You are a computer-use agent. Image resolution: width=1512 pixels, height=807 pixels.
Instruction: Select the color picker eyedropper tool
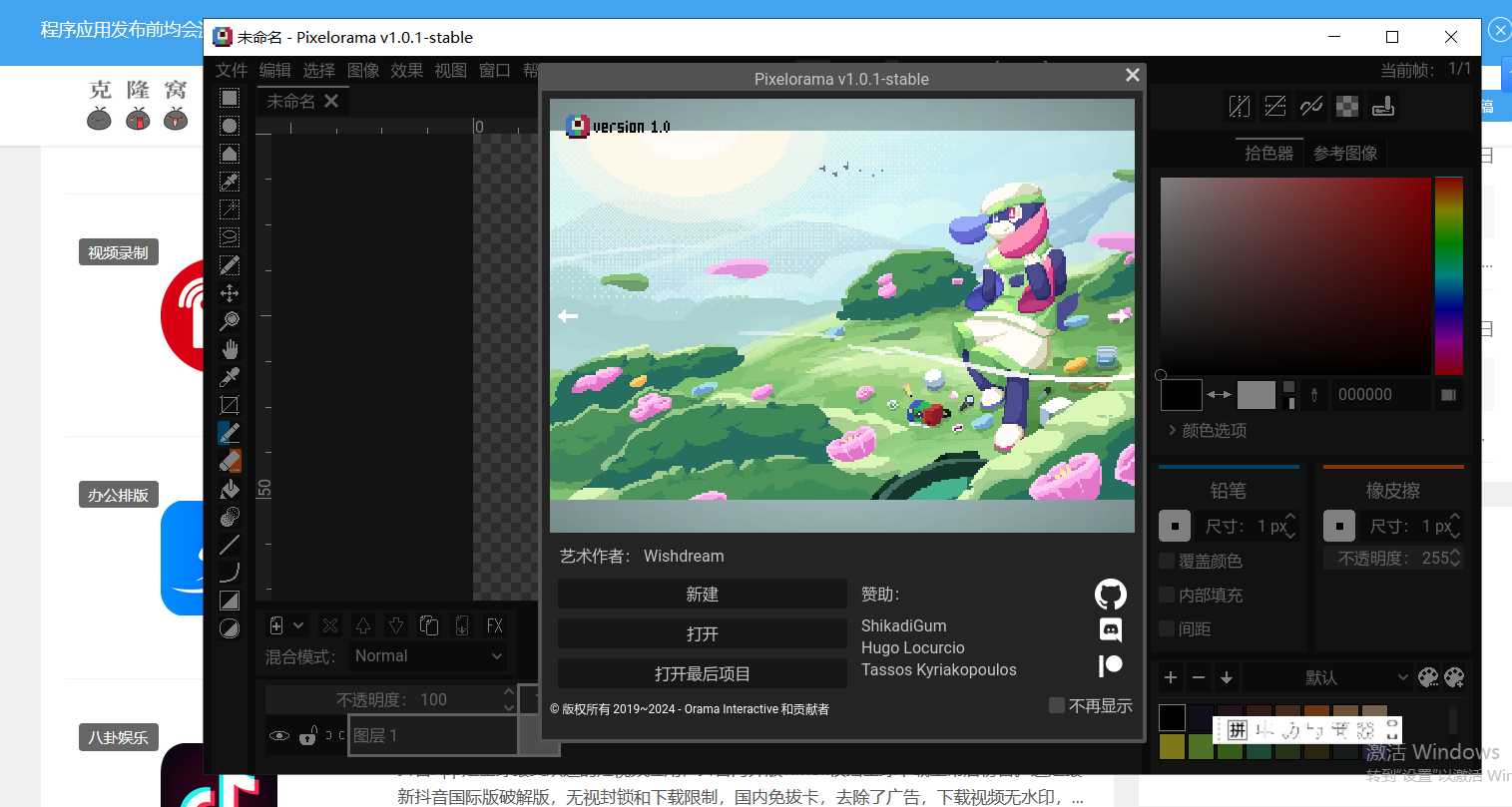click(230, 377)
